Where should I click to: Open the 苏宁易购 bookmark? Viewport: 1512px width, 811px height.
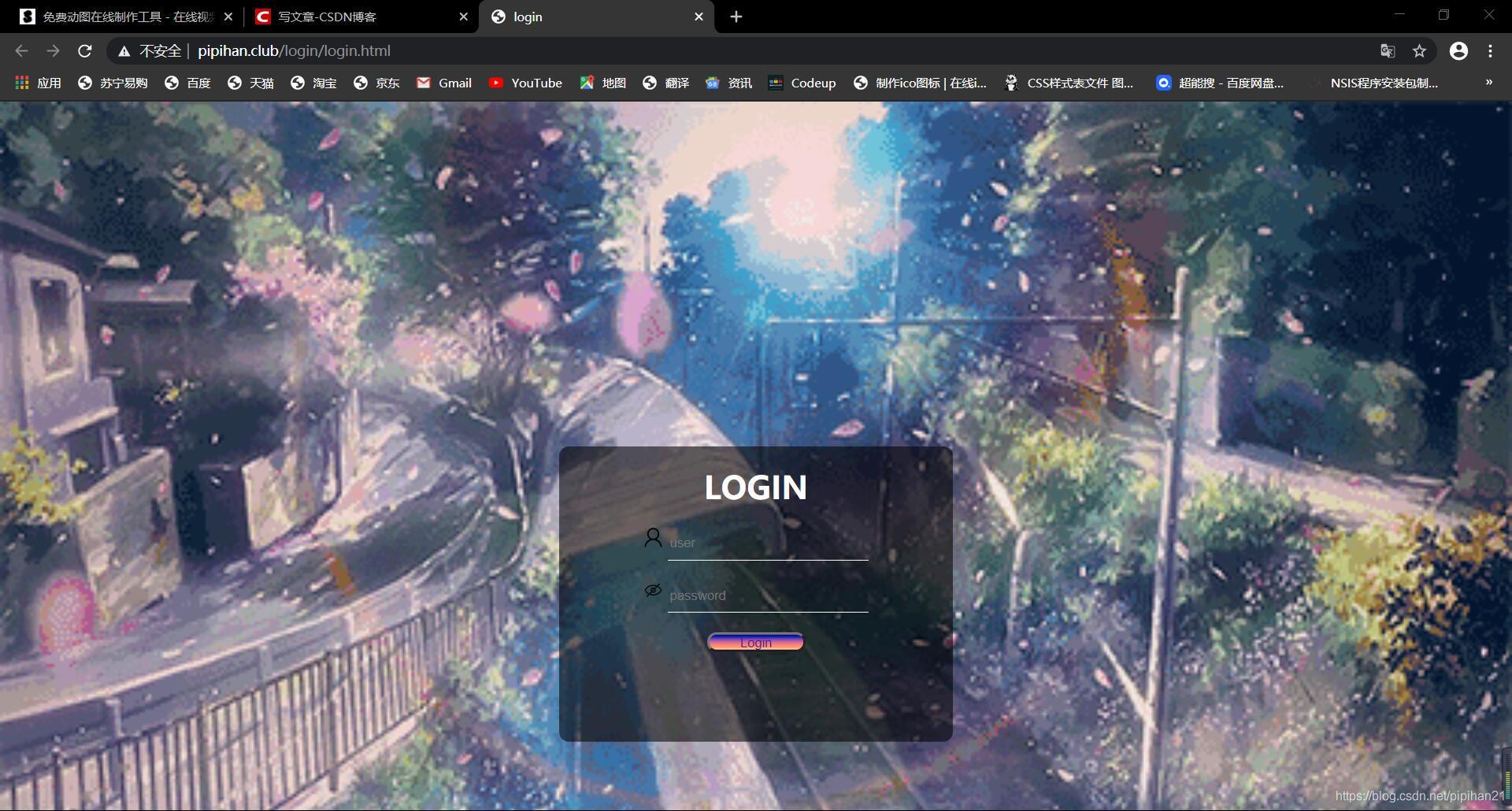(x=113, y=83)
